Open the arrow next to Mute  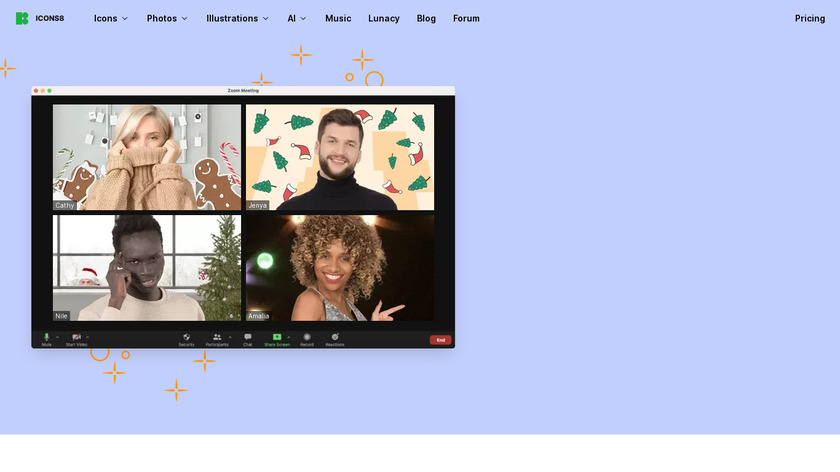[57, 337]
